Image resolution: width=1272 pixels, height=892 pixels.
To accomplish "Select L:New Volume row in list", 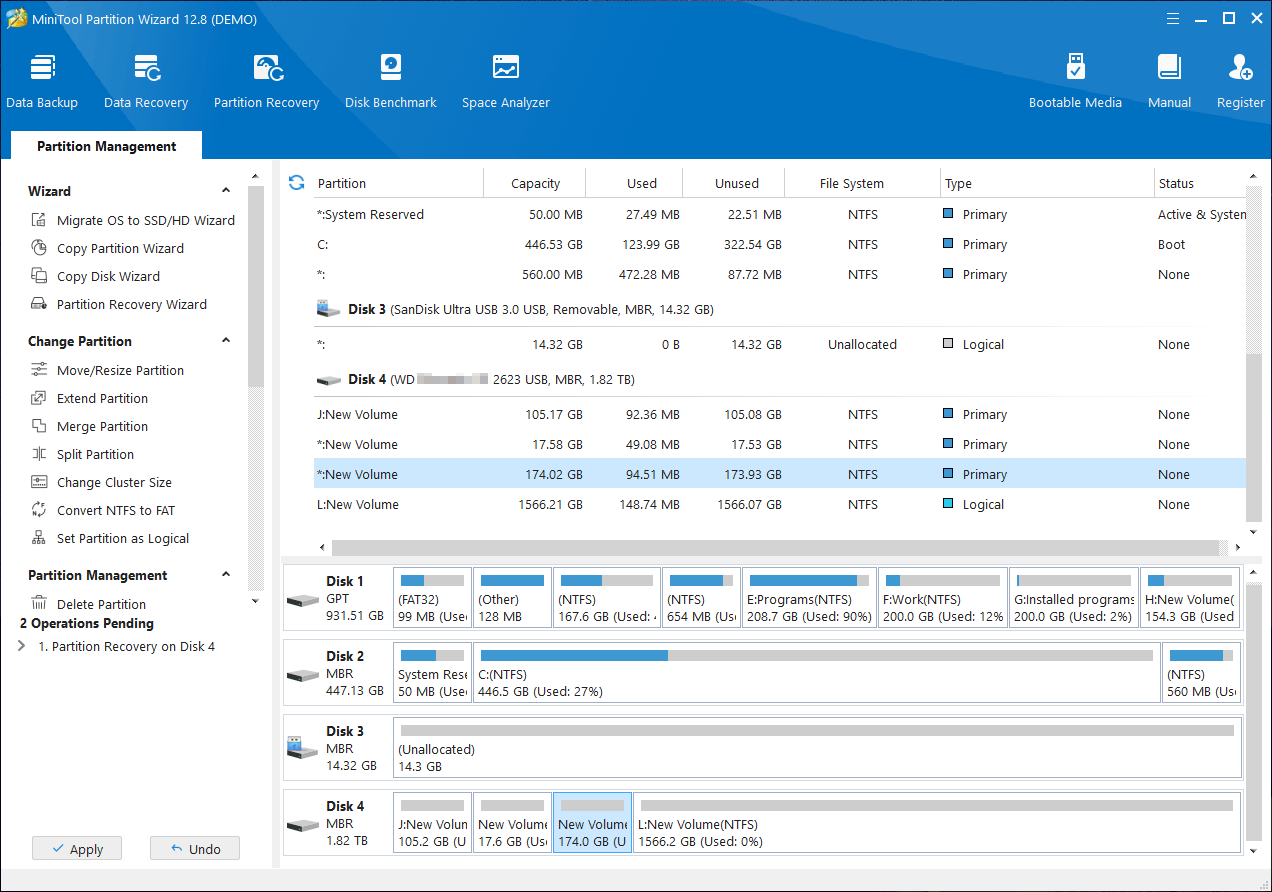I will tap(780, 504).
